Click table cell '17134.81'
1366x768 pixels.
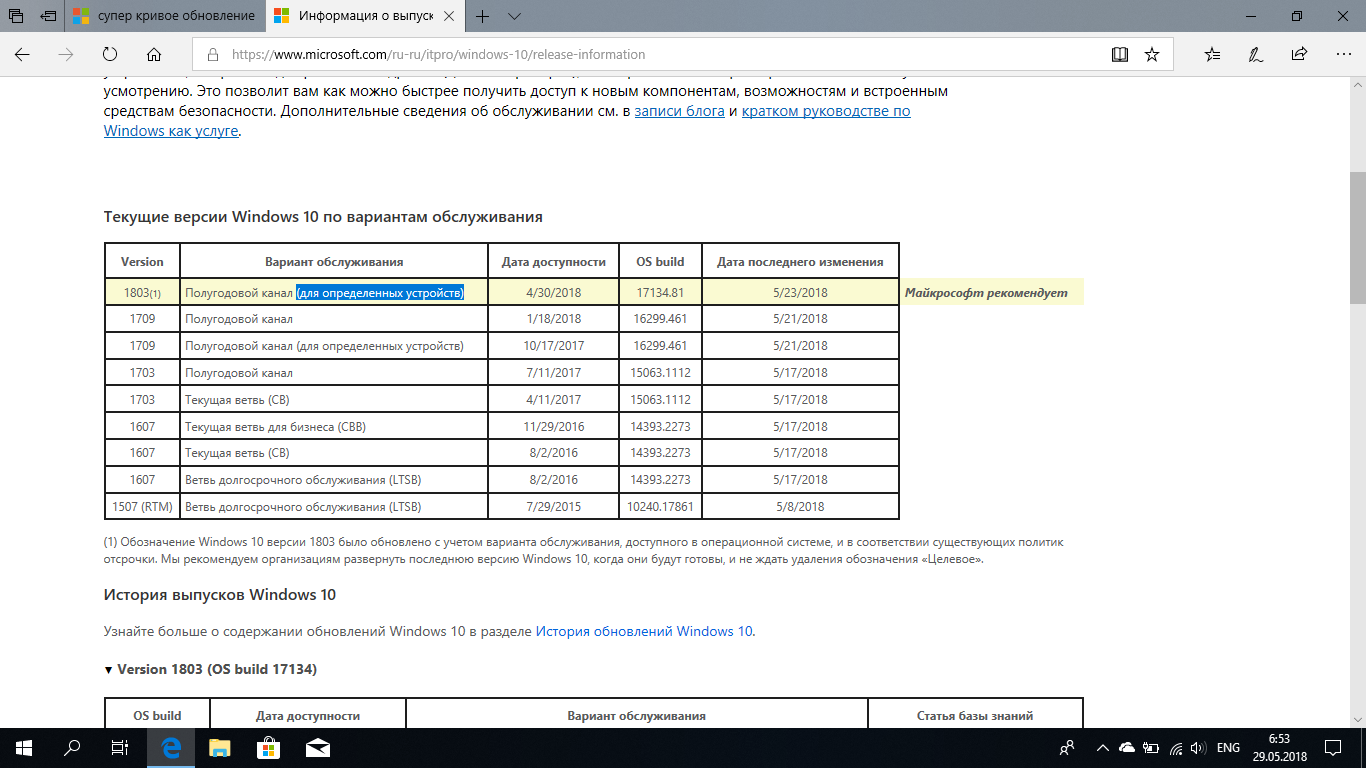point(660,293)
